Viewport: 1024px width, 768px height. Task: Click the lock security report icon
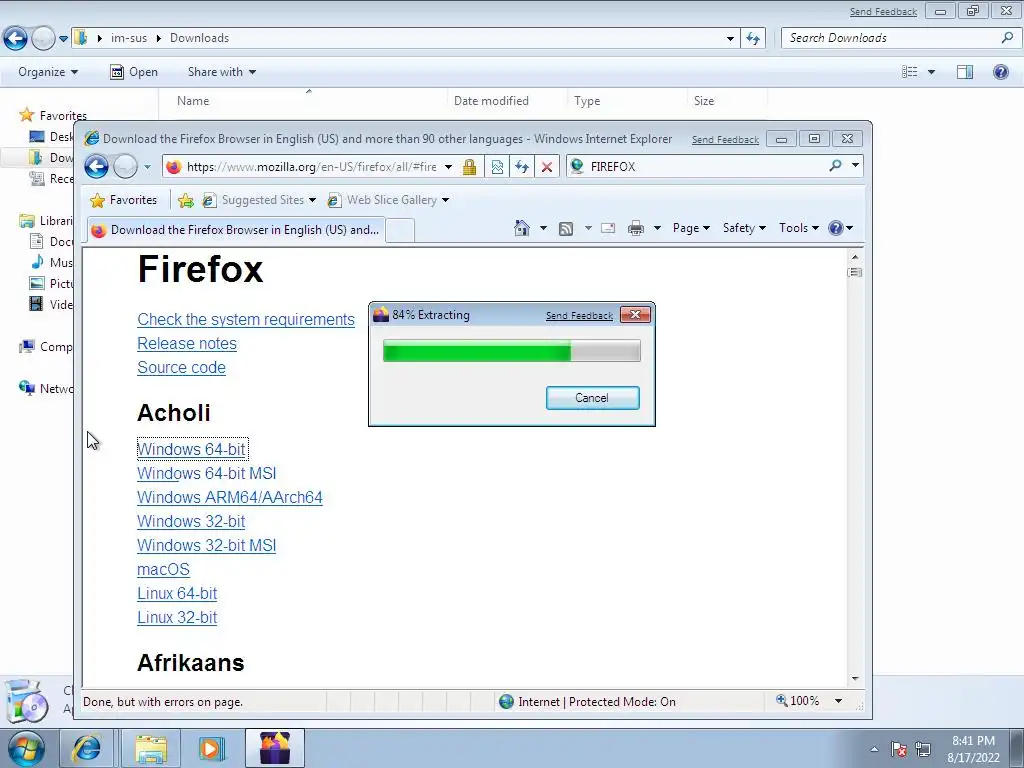tap(469, 167)
